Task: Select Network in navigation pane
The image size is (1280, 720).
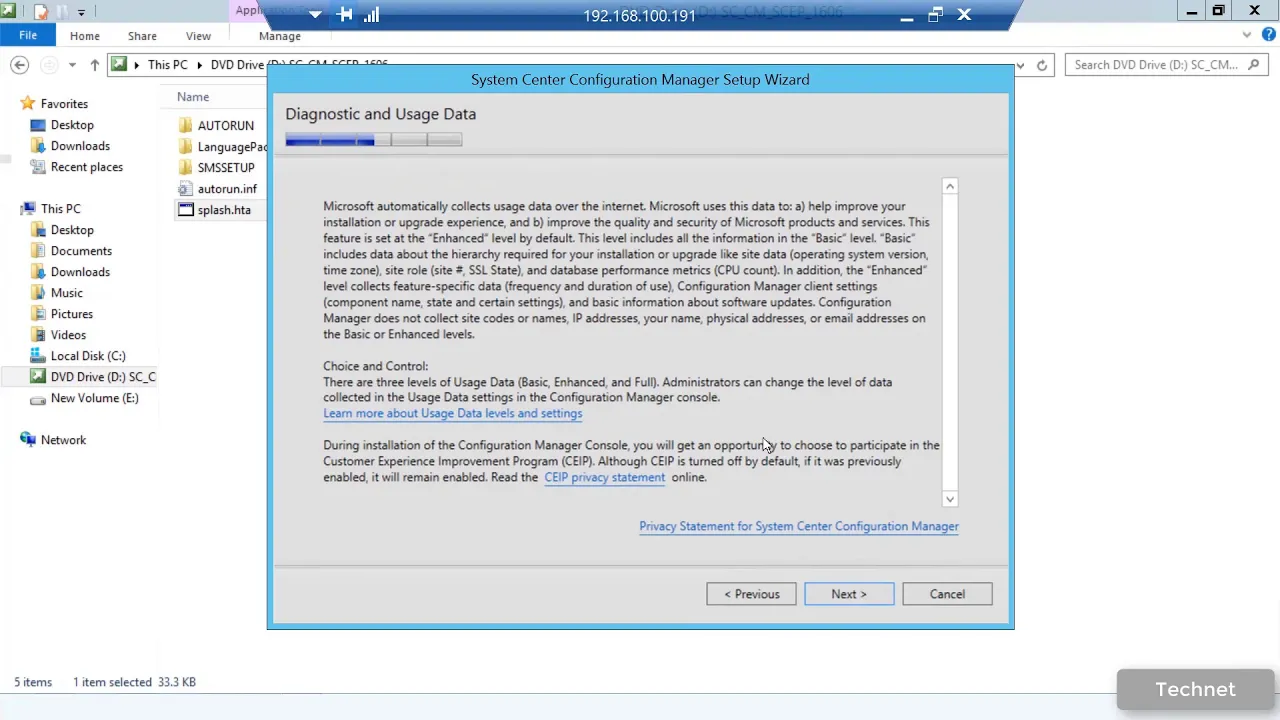Action: 63,440
